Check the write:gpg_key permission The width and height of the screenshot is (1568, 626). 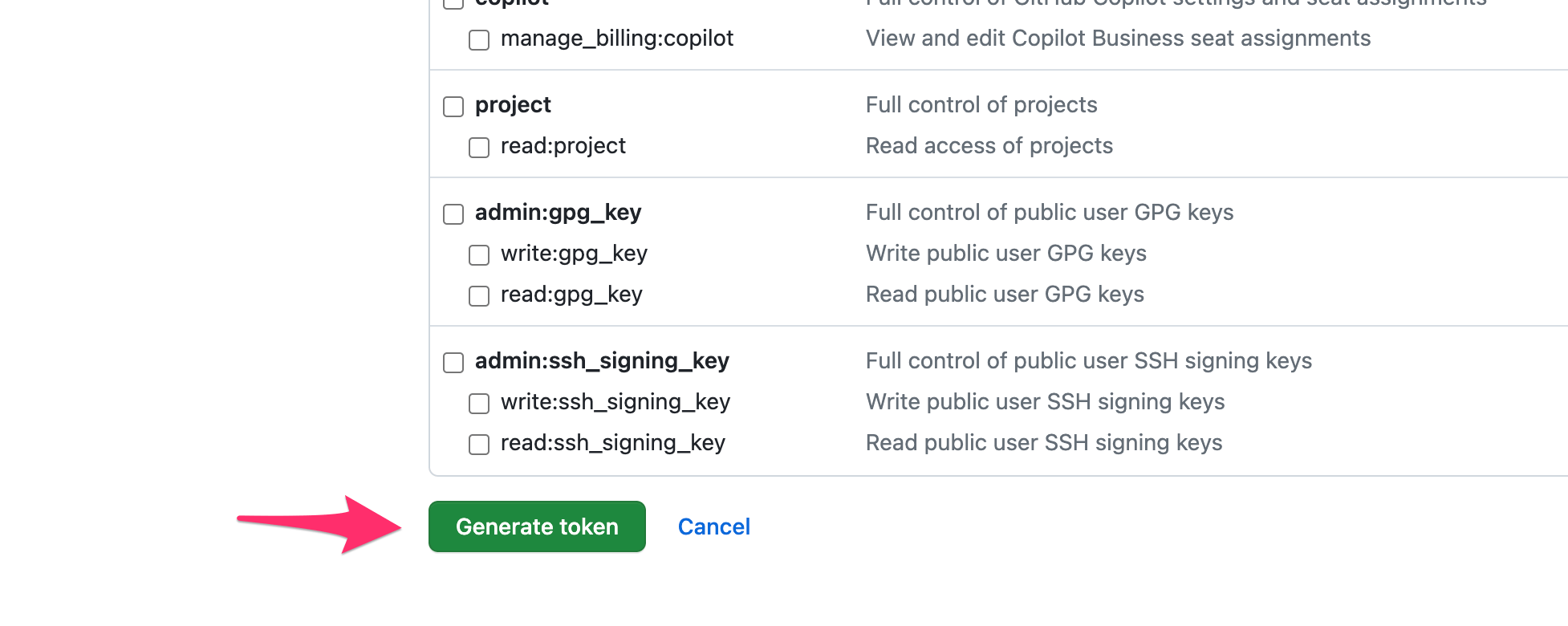pyautogui.click(x=479, y=255)
